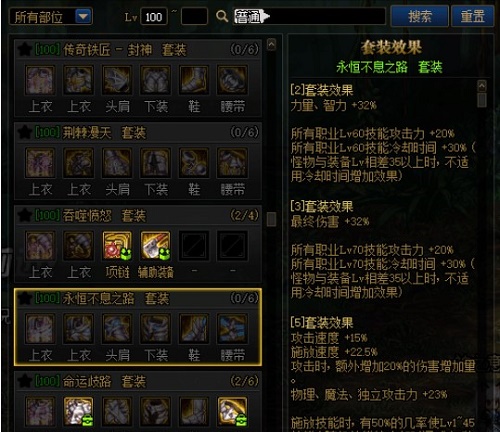Toggle favorite star for 荆棘漫天 set

pyautogui.click(x=25, y=132)
